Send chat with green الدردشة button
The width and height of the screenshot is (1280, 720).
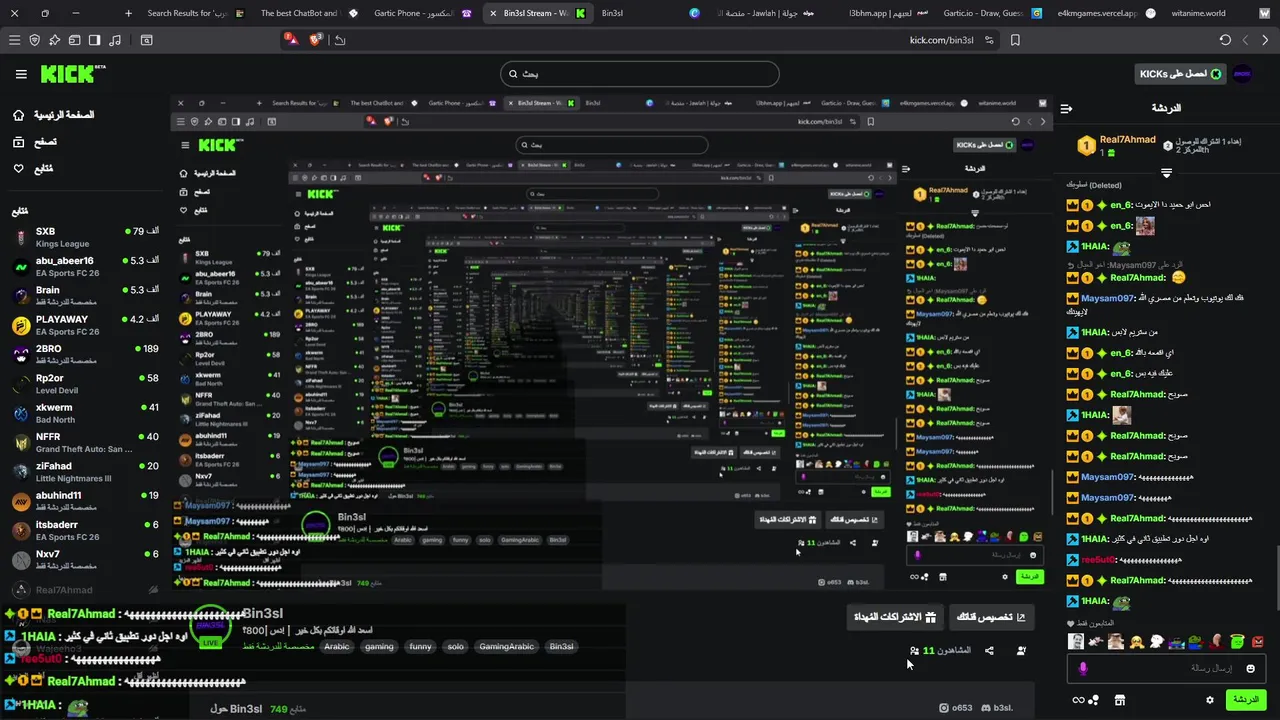[1246, 700]
